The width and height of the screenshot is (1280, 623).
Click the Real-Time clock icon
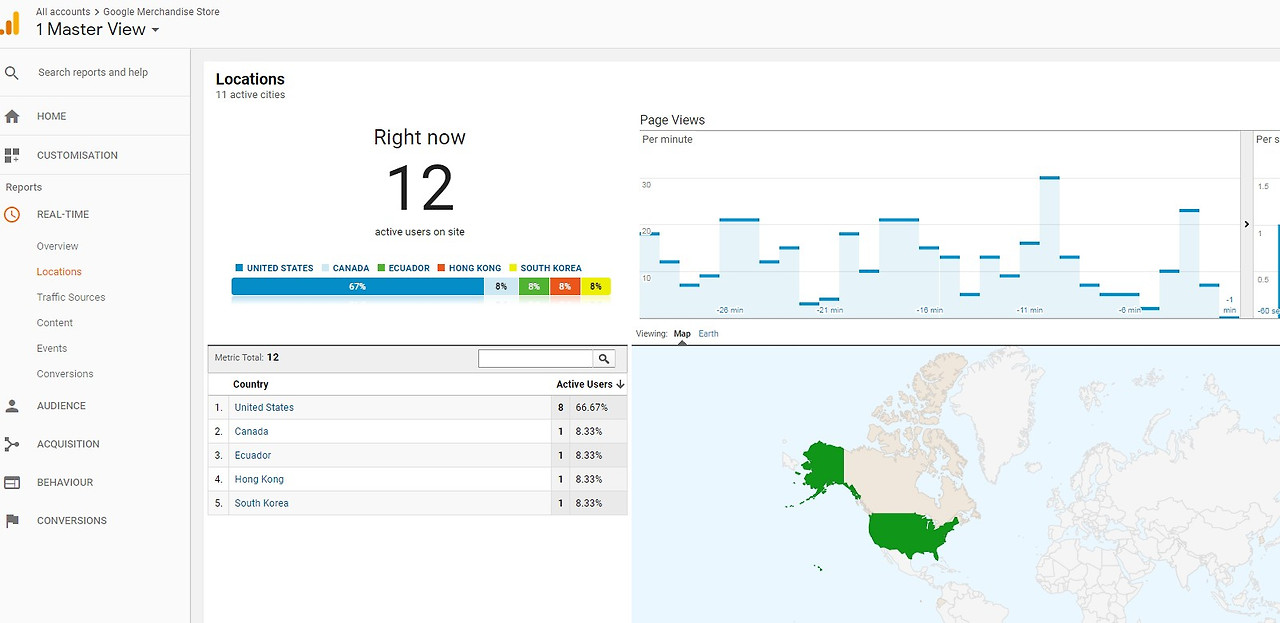tap(12, 214)
